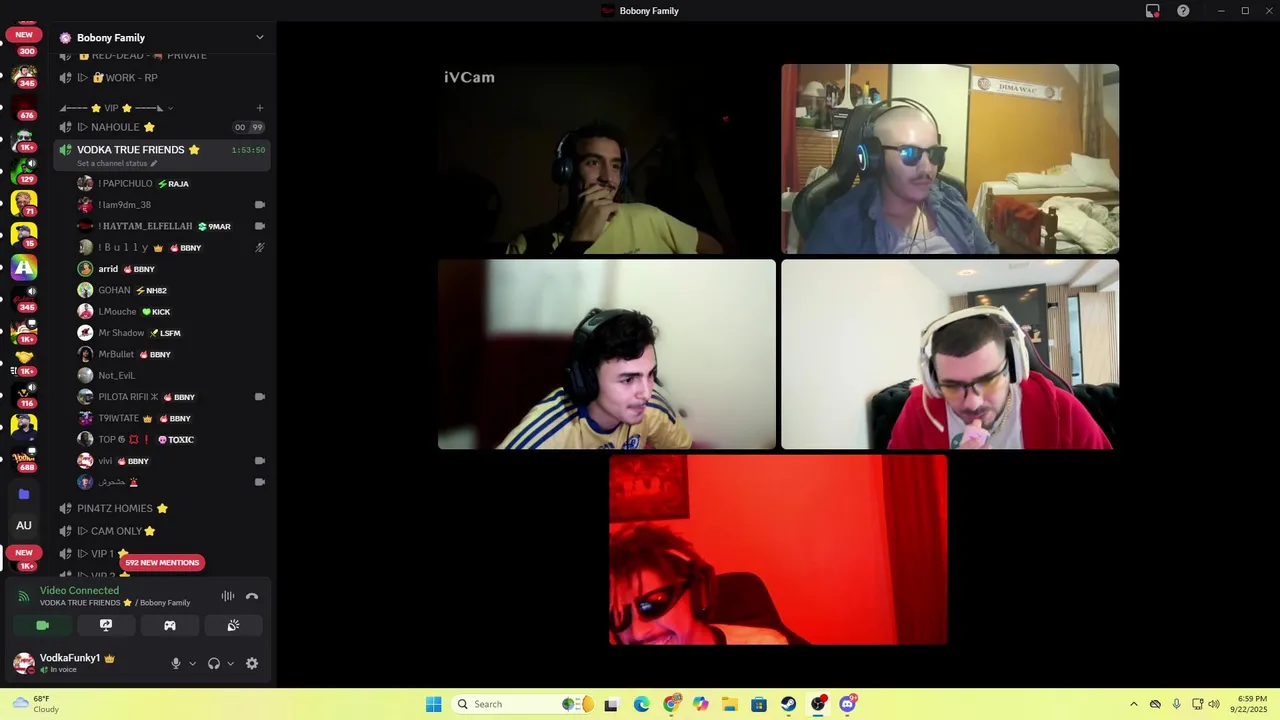Viewport: 1280px width, 720px height.
Task: Select user LMouche in voice list
Action: click(170, 312)
